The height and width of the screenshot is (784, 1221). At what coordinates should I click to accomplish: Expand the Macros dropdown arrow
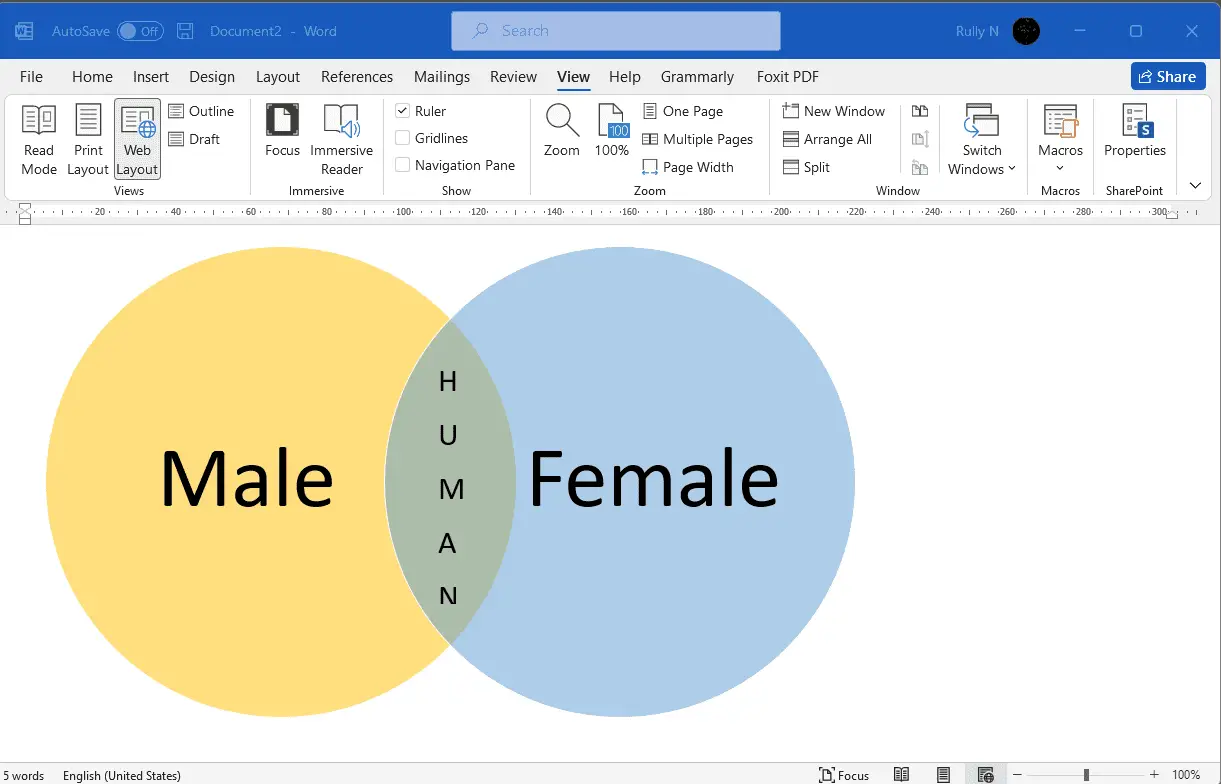point(1059,165)
